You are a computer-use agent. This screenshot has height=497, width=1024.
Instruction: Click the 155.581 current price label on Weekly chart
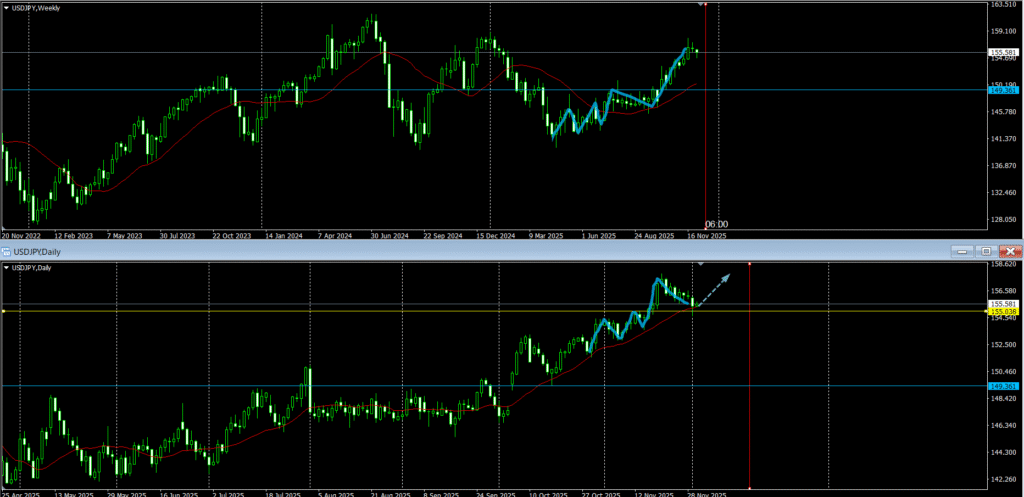(1003, 52)
